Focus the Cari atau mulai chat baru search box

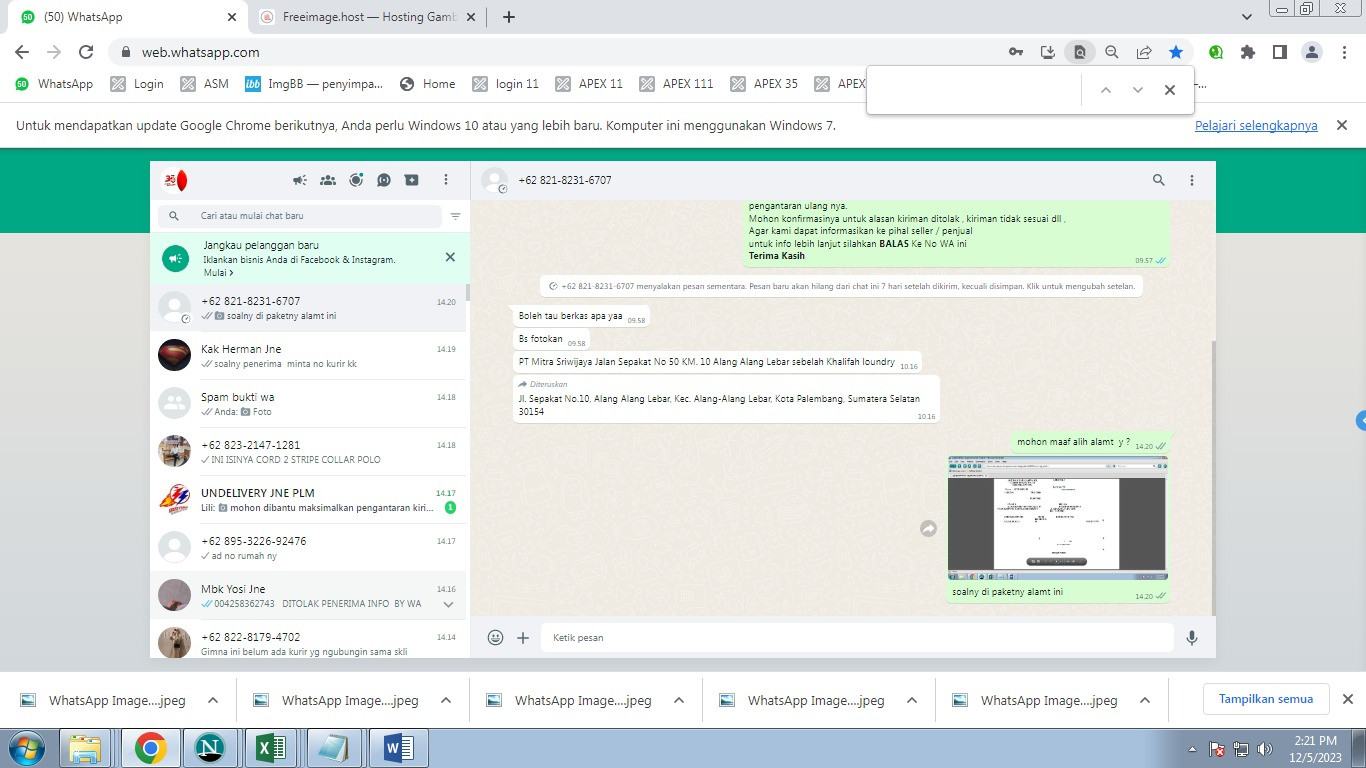click(300, 216)
